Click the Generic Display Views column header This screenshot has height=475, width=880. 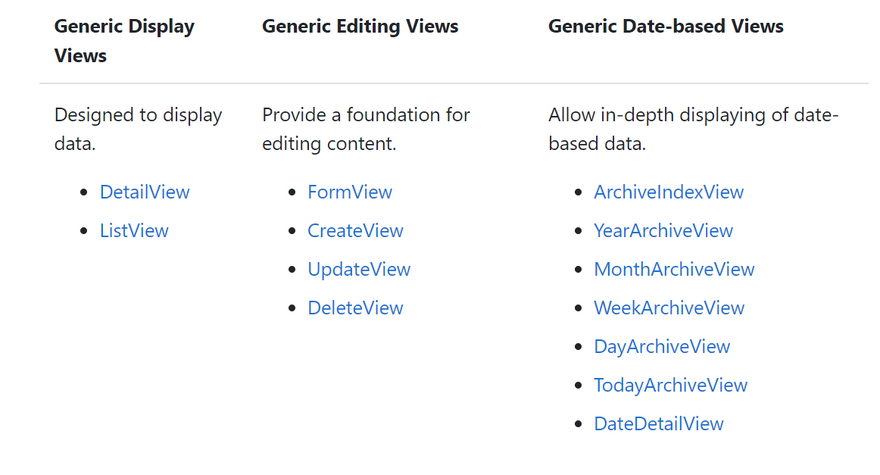coord(124,40)
